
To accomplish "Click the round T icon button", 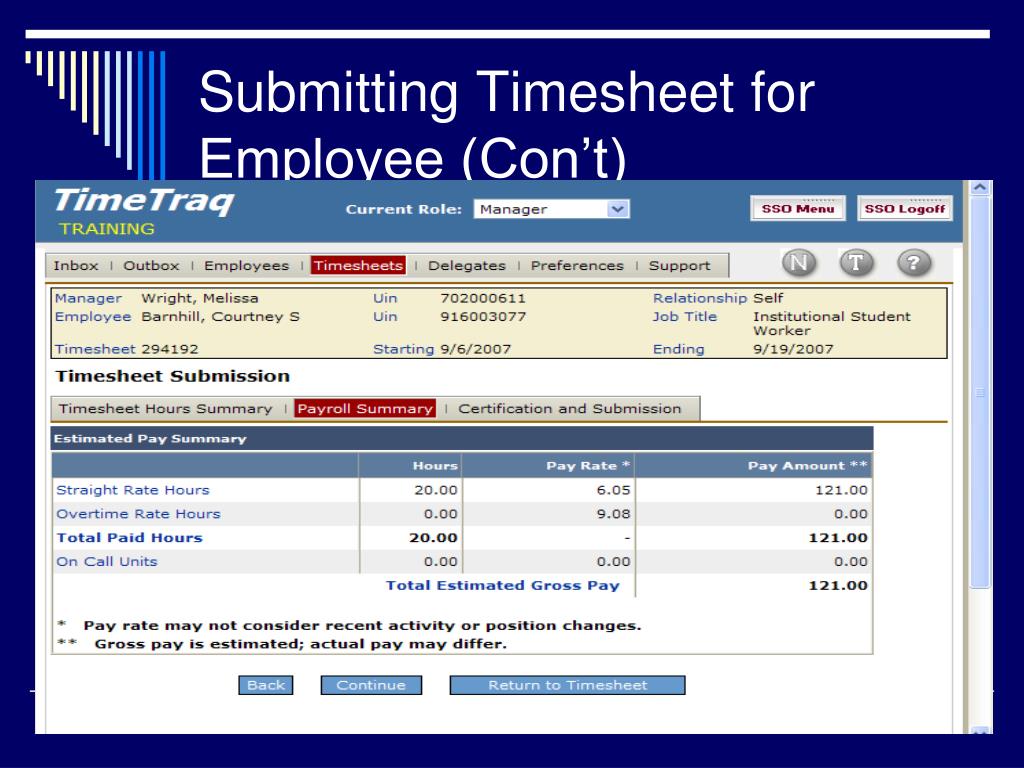I will click(x=856, y=263).
